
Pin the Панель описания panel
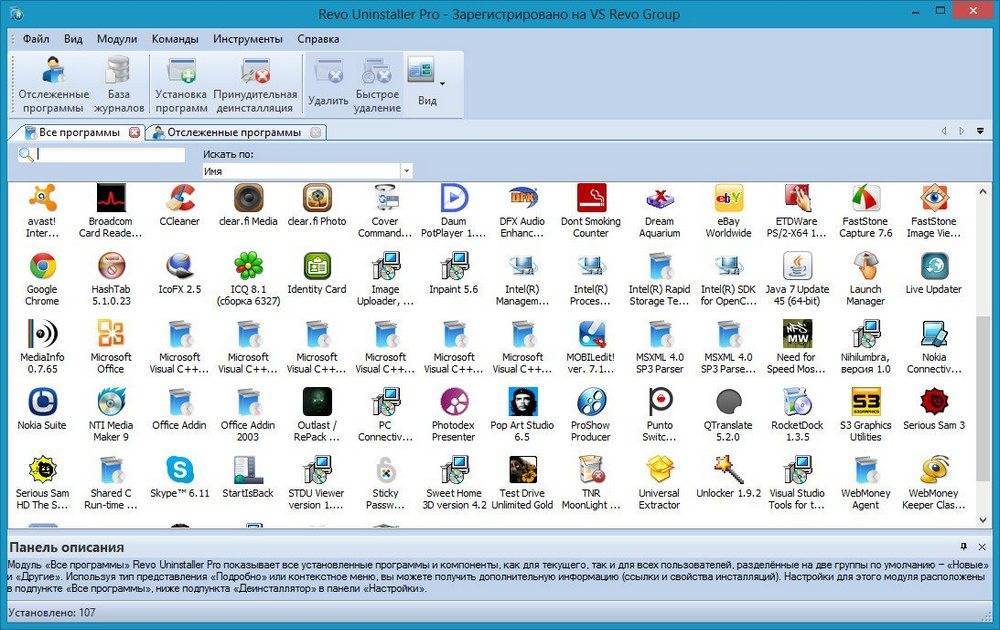pyautogui.click(x=963, y=547)
